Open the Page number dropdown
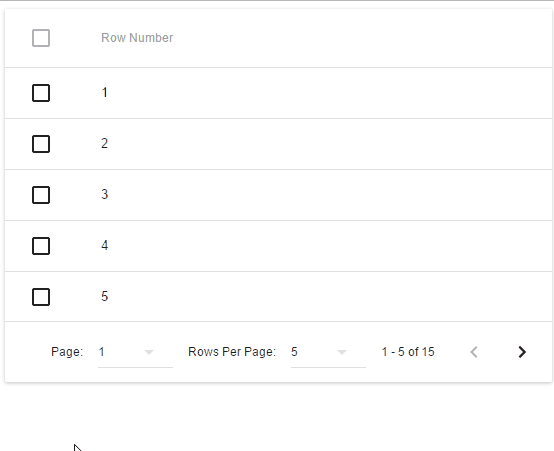This screenshot has height=451, width=554. click(x=135, y=352)
